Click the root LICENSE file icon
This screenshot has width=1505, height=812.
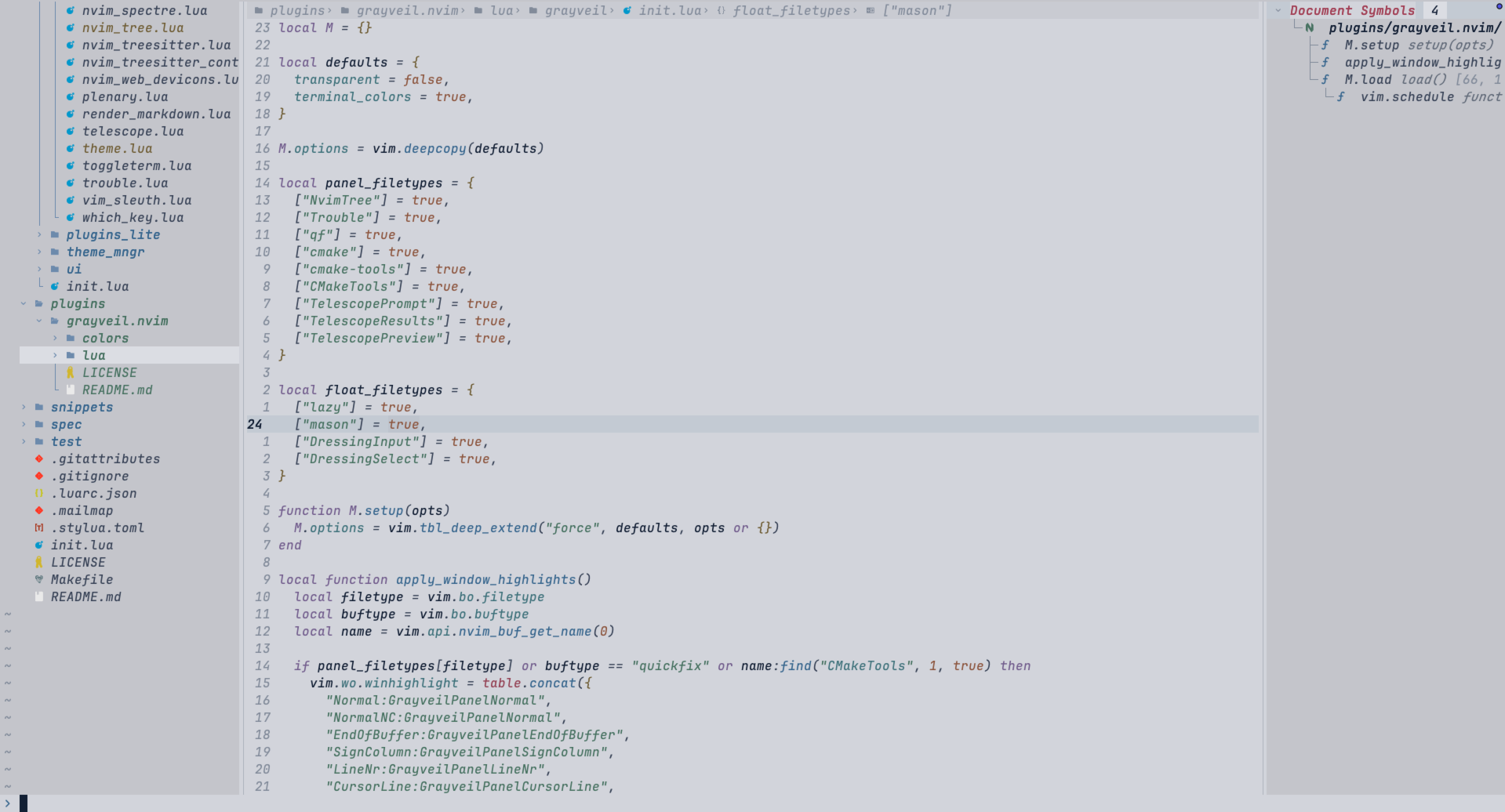tap(39, 562)
